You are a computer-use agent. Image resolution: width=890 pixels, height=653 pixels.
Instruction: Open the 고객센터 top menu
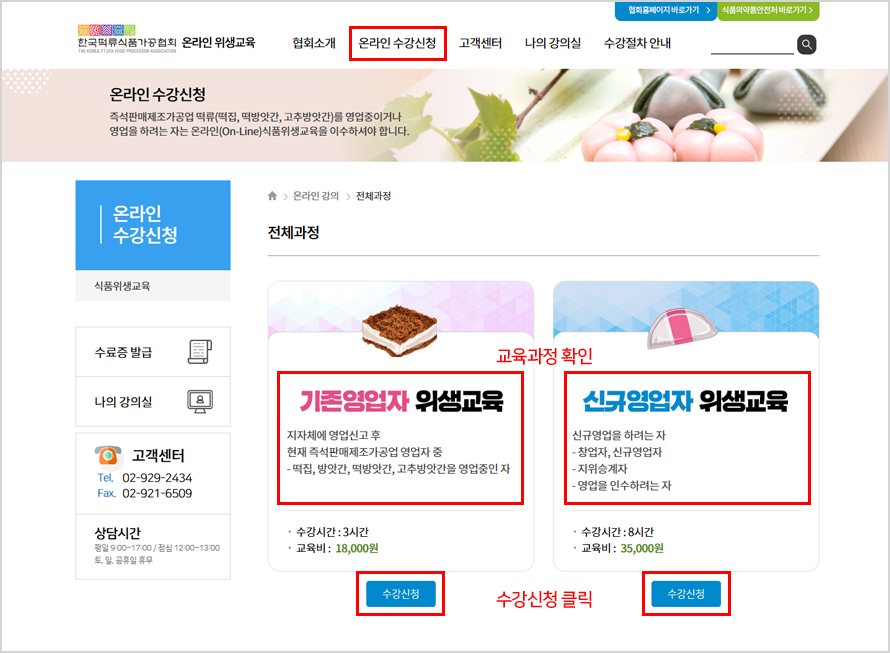(x=480, y=43)
